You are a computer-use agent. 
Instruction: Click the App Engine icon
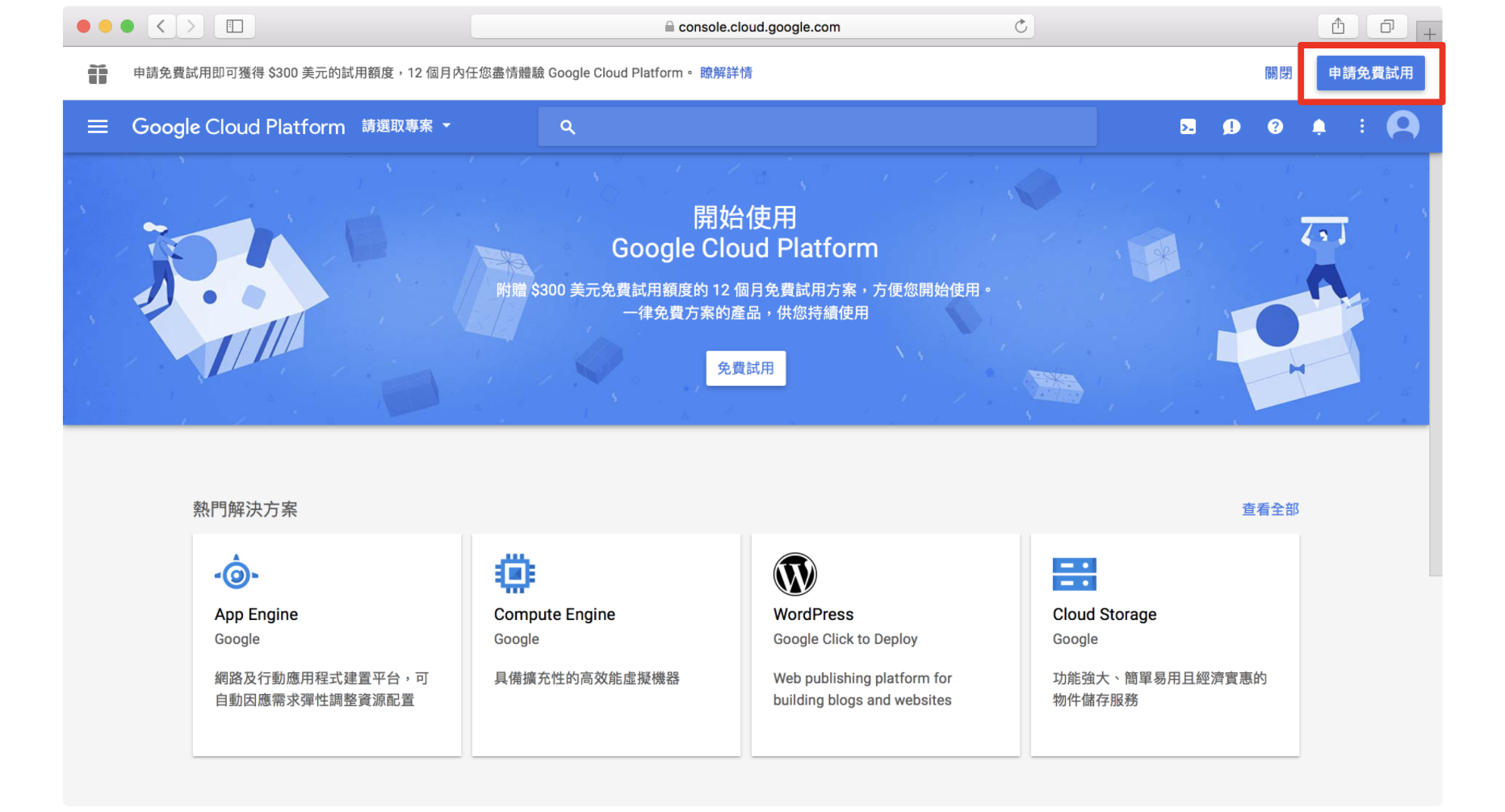236,574
